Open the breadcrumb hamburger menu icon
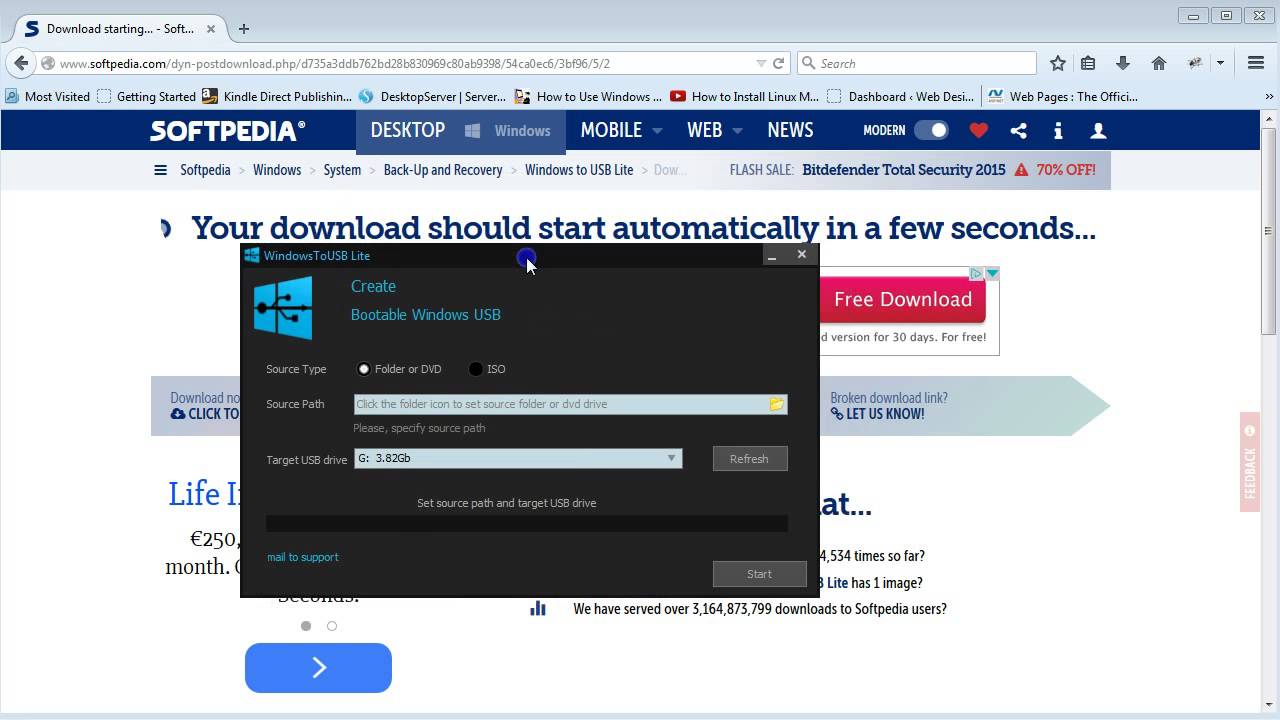This screenshot has width=1280, height=720. pyautogui.click(x=160, y=170)
